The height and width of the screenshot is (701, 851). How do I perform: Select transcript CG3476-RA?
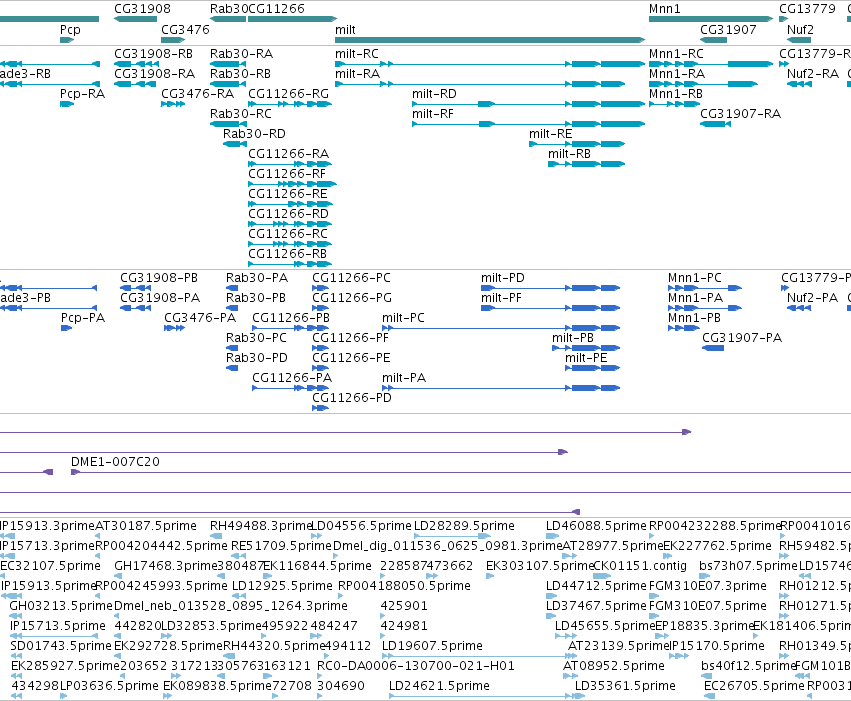198,94
